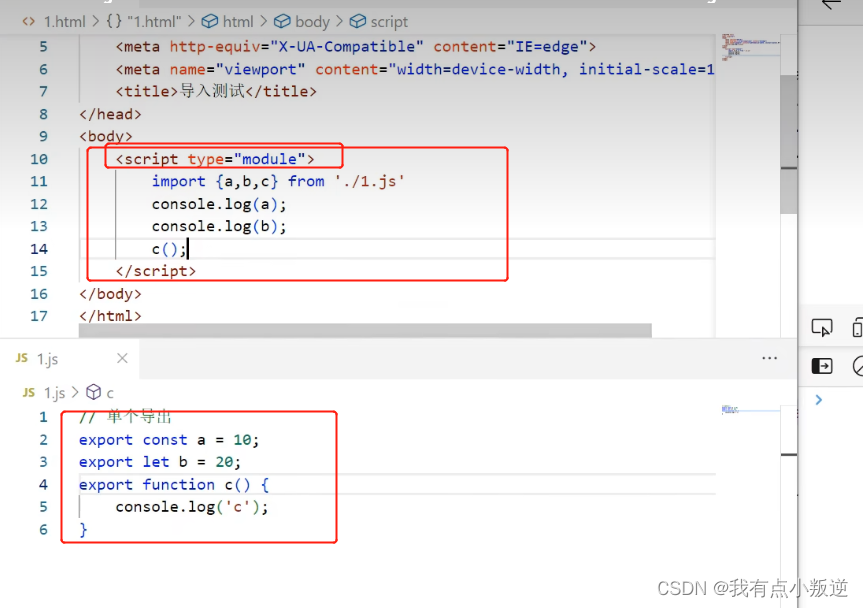Click the closing </script> tag
The height and width of the screenshot is (608, 863).
click(156, 271)
